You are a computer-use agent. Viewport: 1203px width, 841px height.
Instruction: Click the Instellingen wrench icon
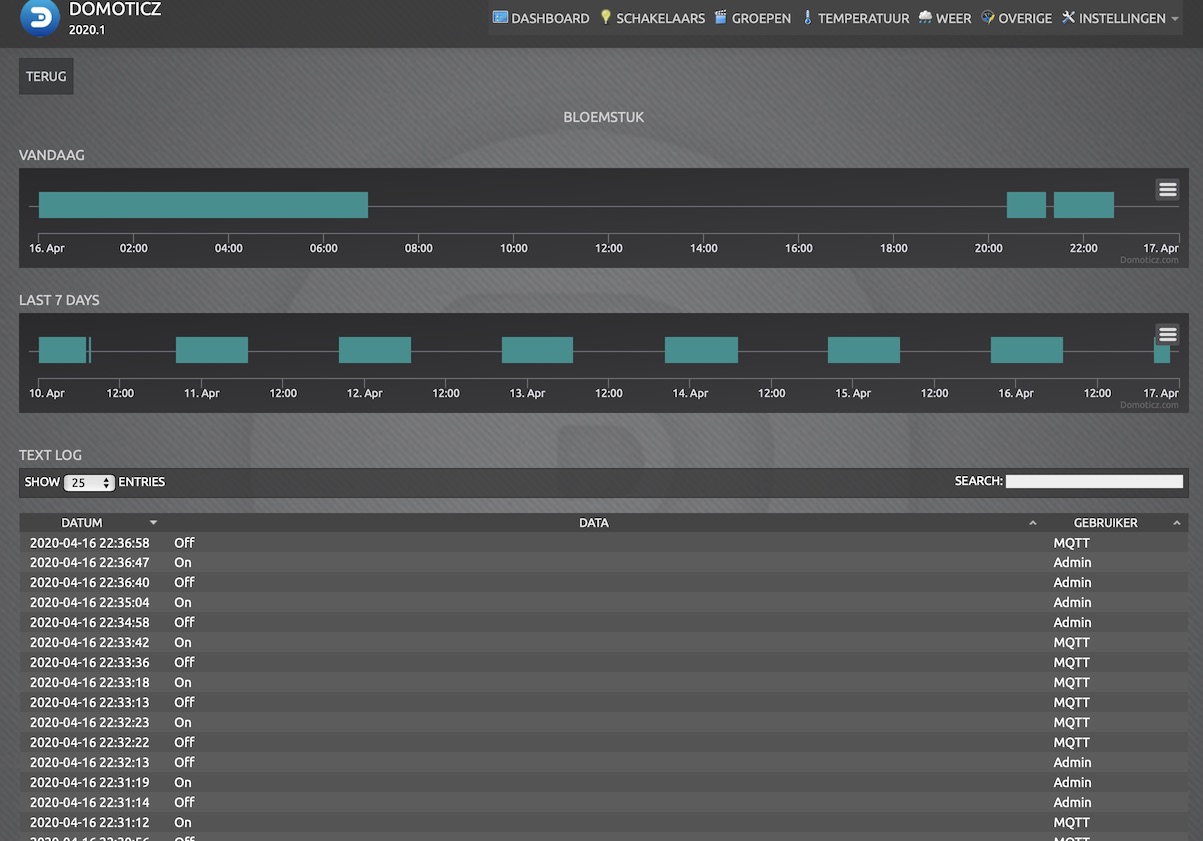pos(1068,17)
